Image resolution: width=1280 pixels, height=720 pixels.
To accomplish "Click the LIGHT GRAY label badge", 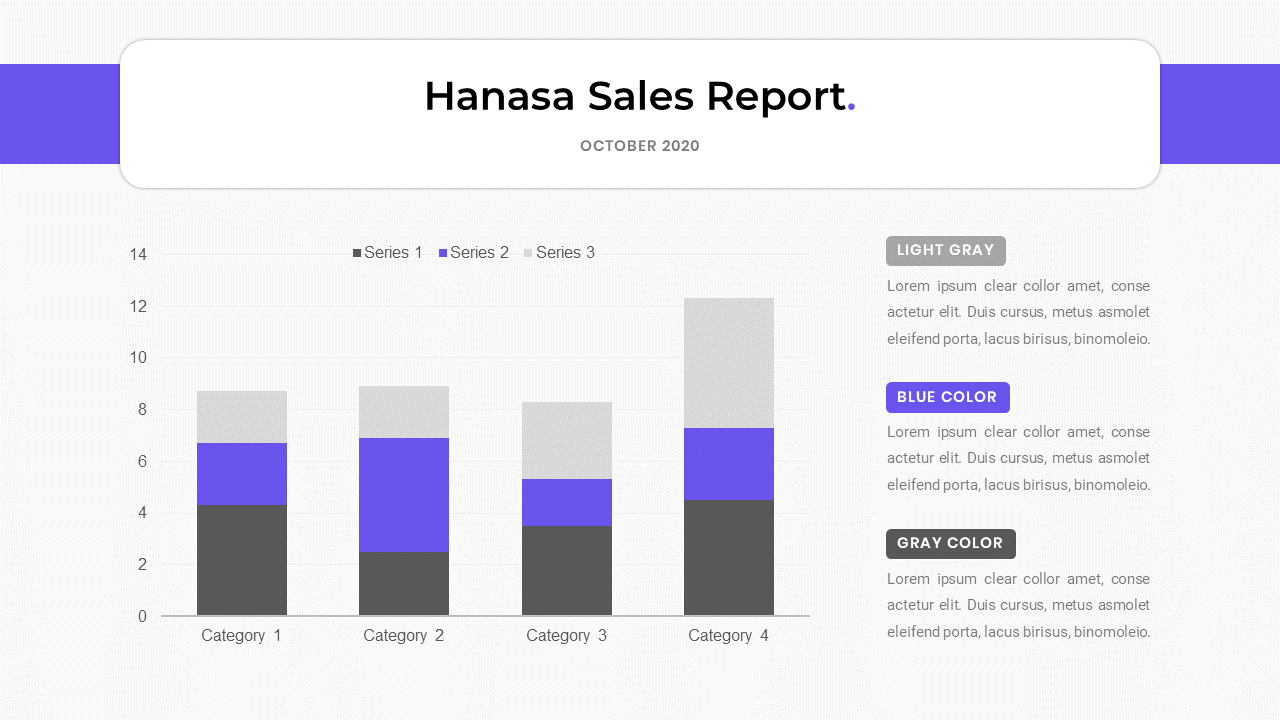I will pyautogui.click(x=945, y=250).
